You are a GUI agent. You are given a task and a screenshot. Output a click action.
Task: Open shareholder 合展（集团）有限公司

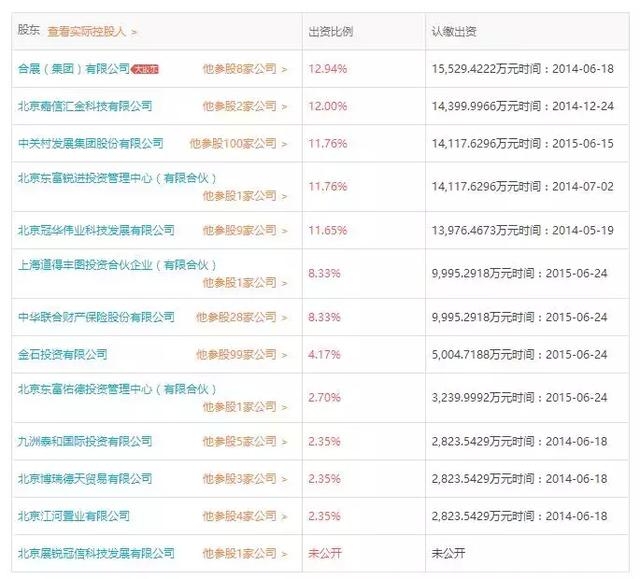73,69
